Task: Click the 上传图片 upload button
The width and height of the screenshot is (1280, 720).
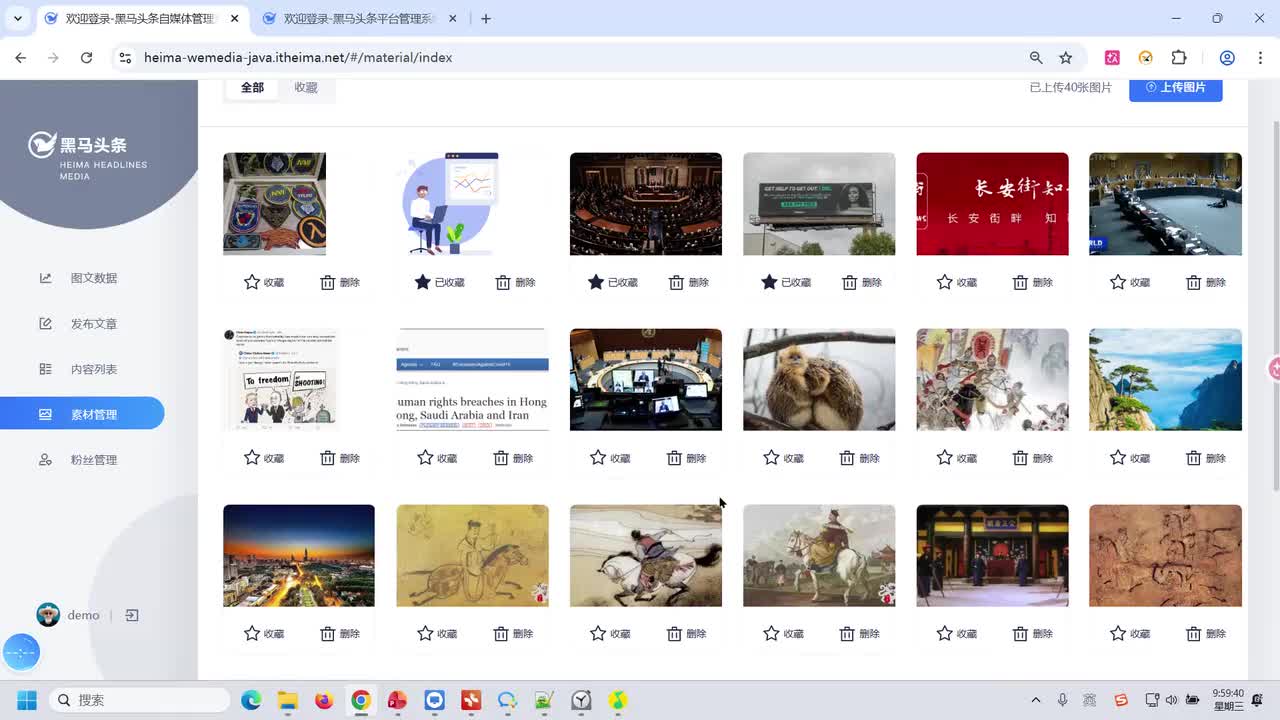Action: tap(1176, 87)
